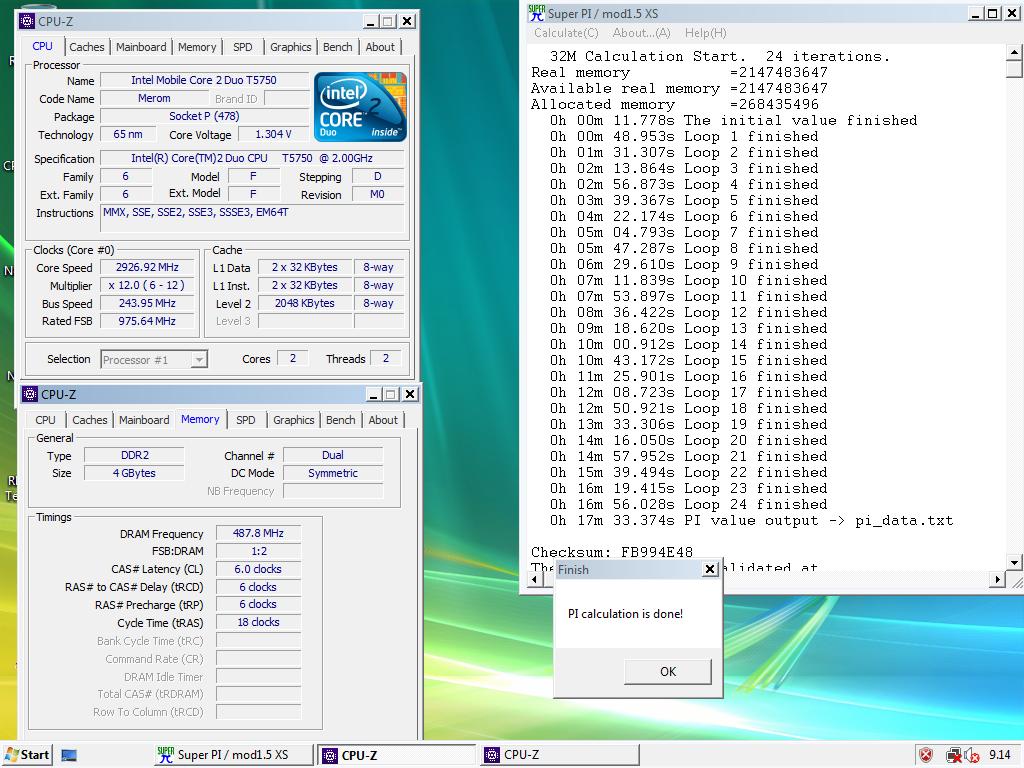Click taskbar clock showing 9.14
Image resolution: width=1024 pixels, height=768 pixels.
point(1000,755)
